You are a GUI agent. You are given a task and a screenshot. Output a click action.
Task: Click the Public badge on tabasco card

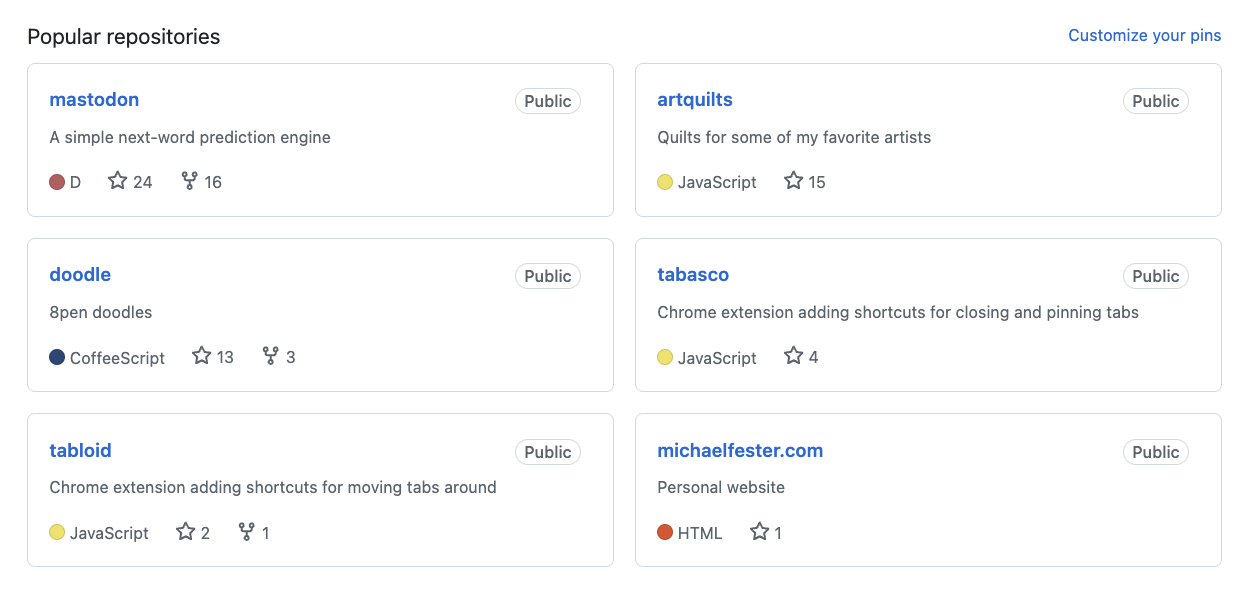(1156, 276)
